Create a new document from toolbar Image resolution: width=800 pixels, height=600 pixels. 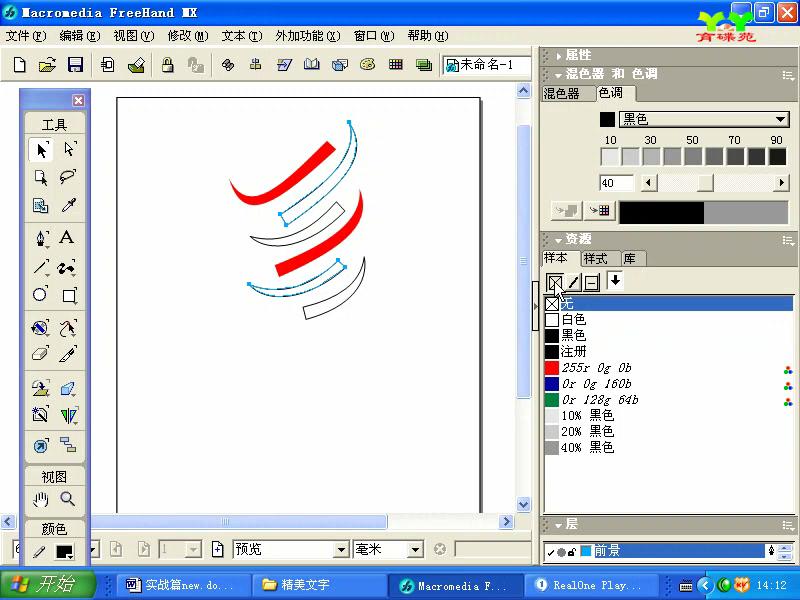pos(19,65)
